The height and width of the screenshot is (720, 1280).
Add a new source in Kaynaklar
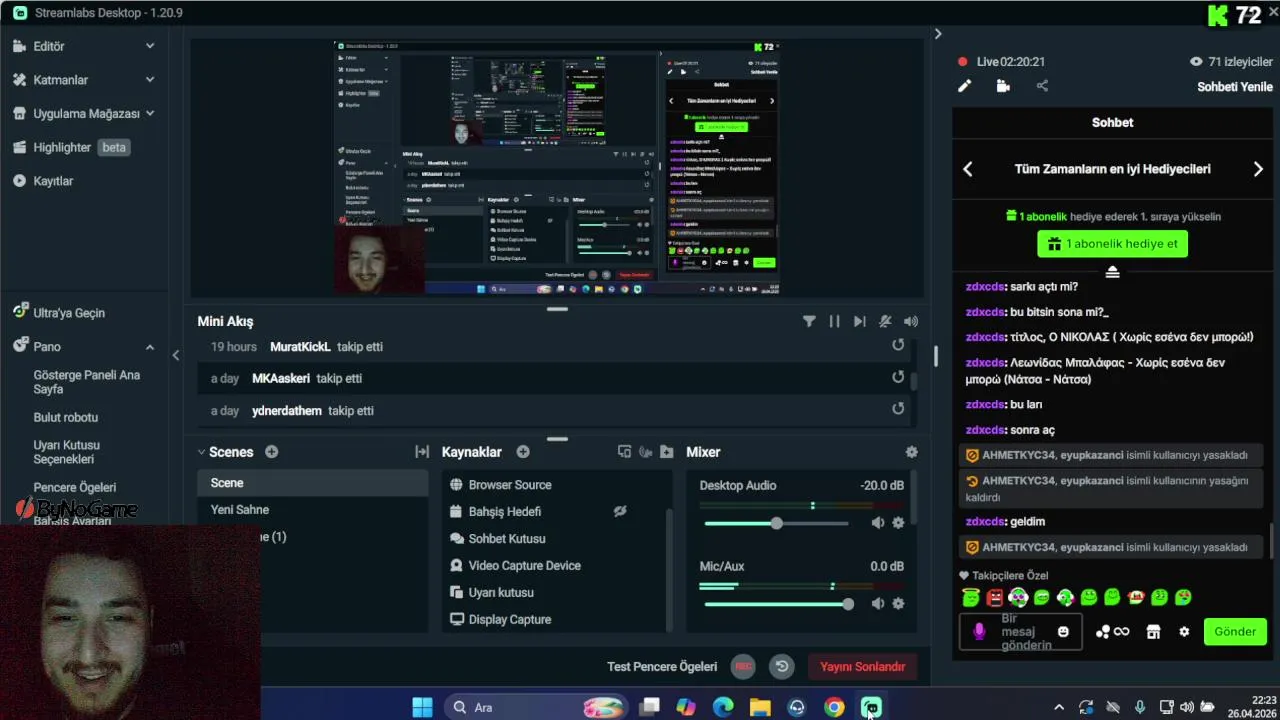coord(523,452)
